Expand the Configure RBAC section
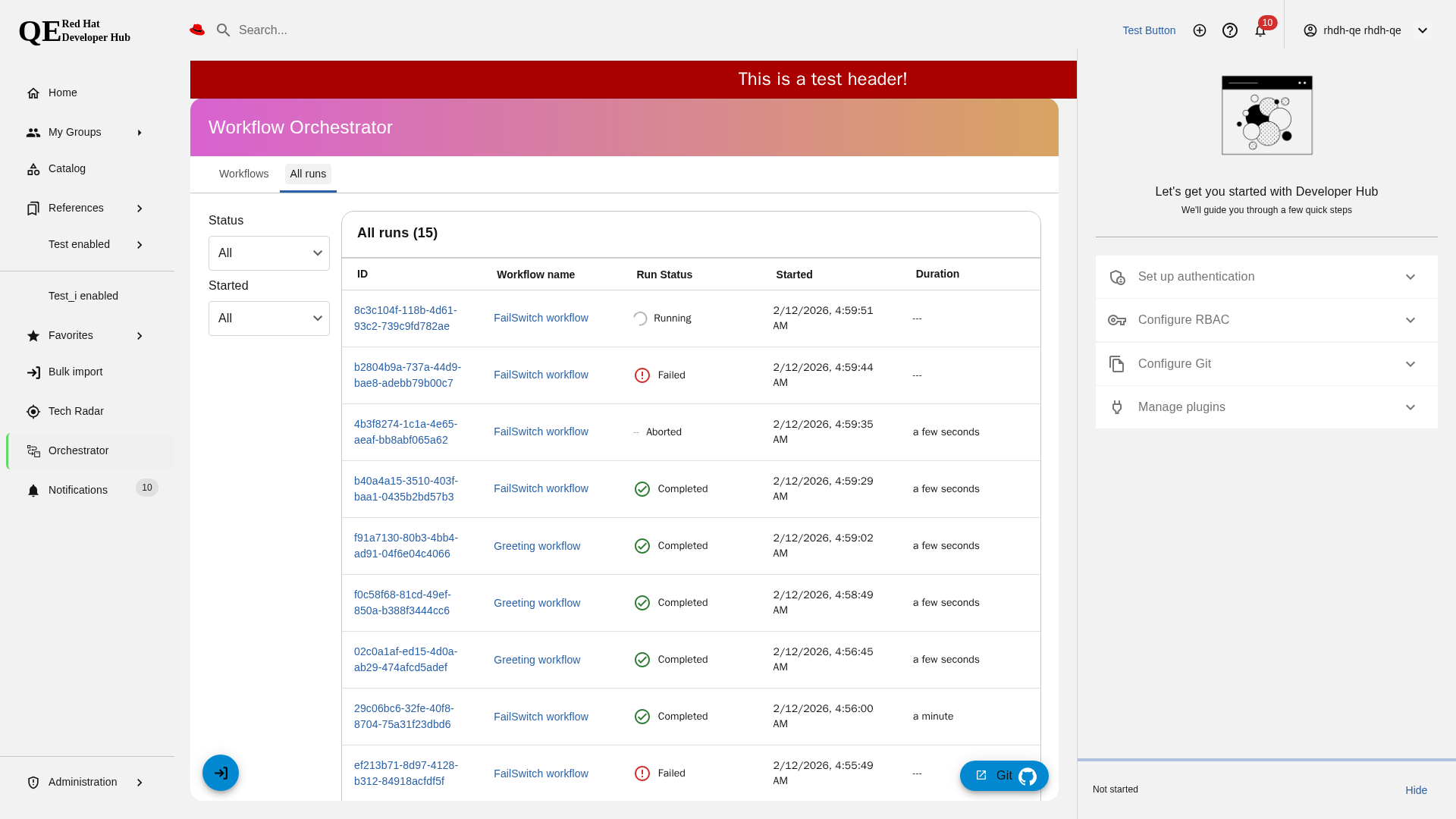Screen dimensions: 1456x819 pos(1266,320)
